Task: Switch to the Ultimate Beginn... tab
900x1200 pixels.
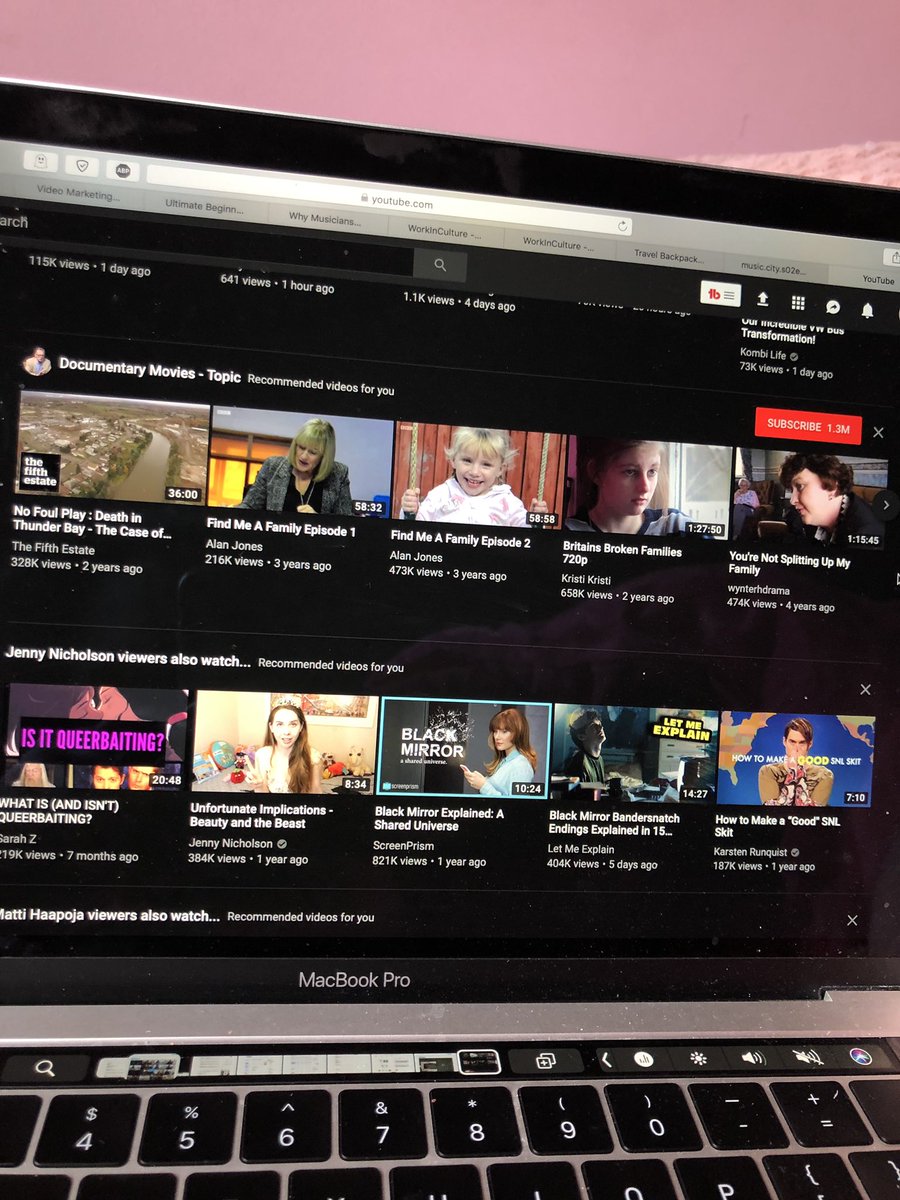Action: click(x=204, y=206)
